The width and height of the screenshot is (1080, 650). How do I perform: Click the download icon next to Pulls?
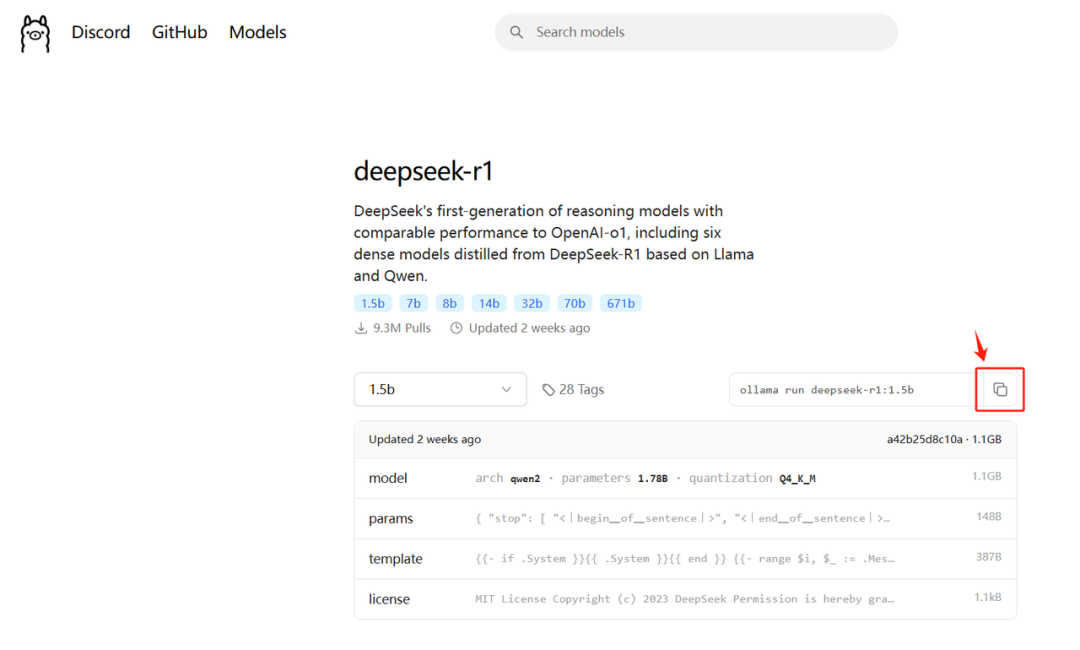point(361,328)
